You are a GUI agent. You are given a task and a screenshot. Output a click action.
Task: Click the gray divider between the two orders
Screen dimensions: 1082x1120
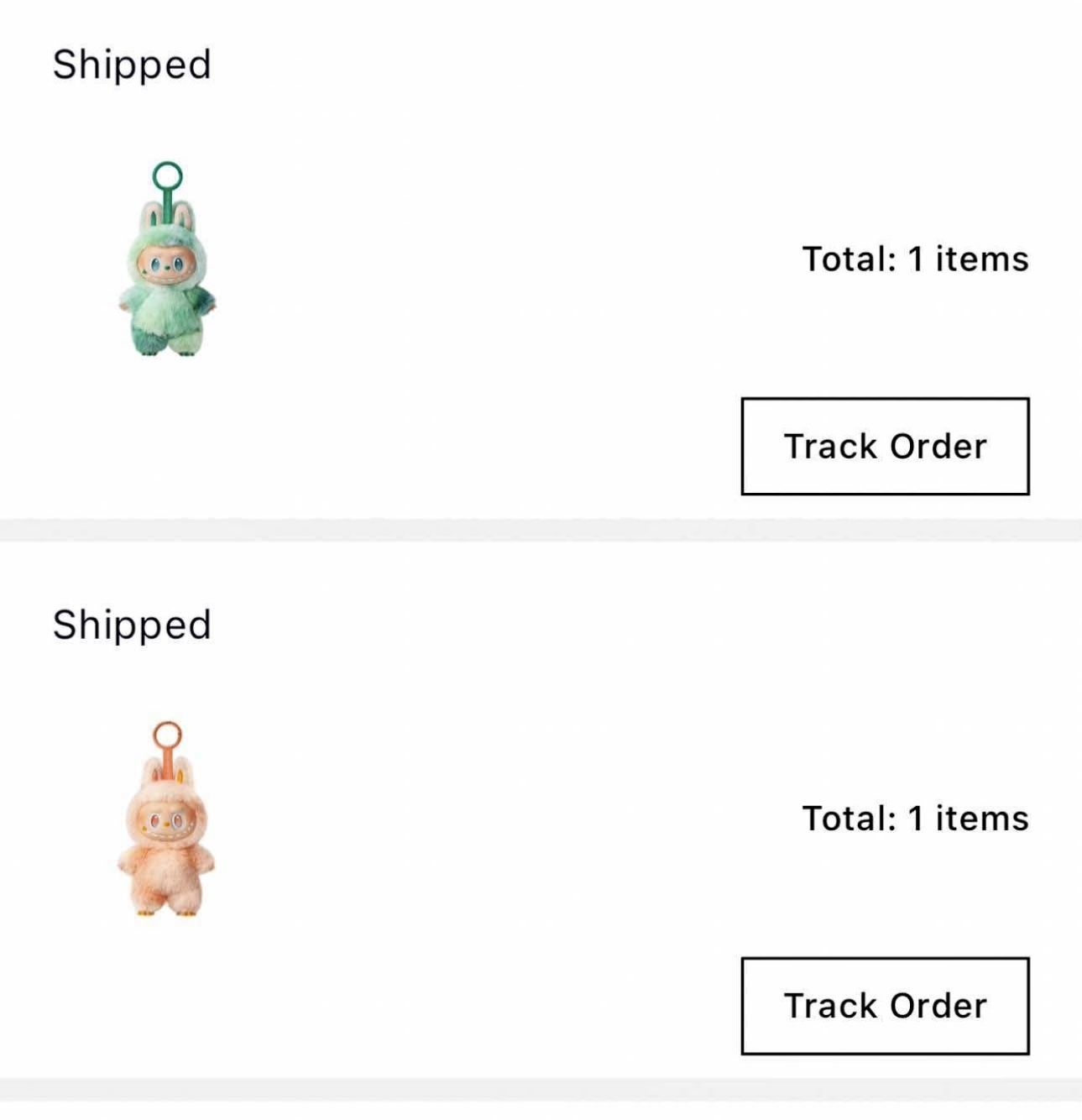pyautogui.click(x=541, y=530)
